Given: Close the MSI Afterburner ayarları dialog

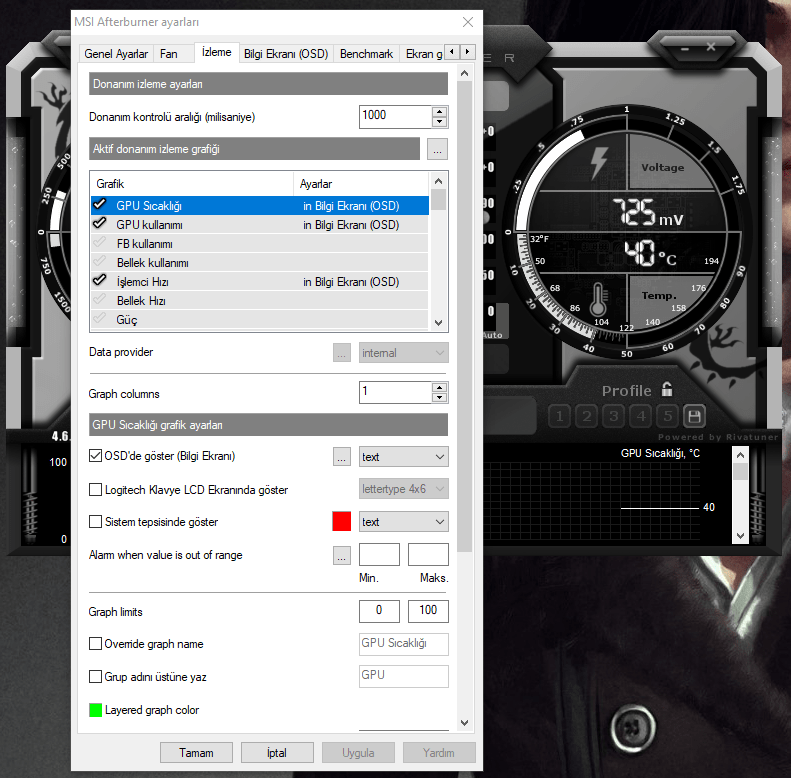Looking at the screenshot, I should 468,22.
